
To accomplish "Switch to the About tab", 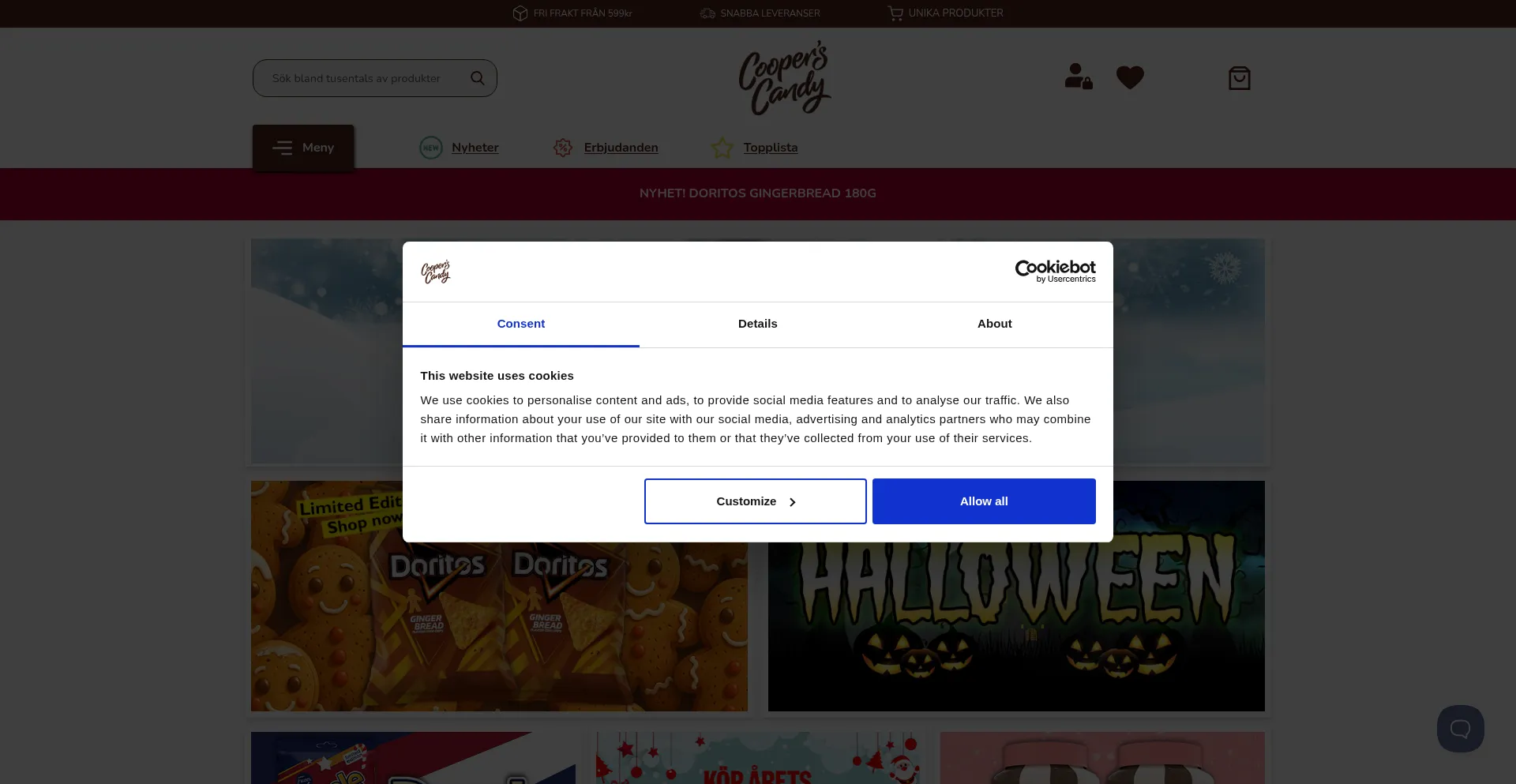I will [x=995, y=324].
